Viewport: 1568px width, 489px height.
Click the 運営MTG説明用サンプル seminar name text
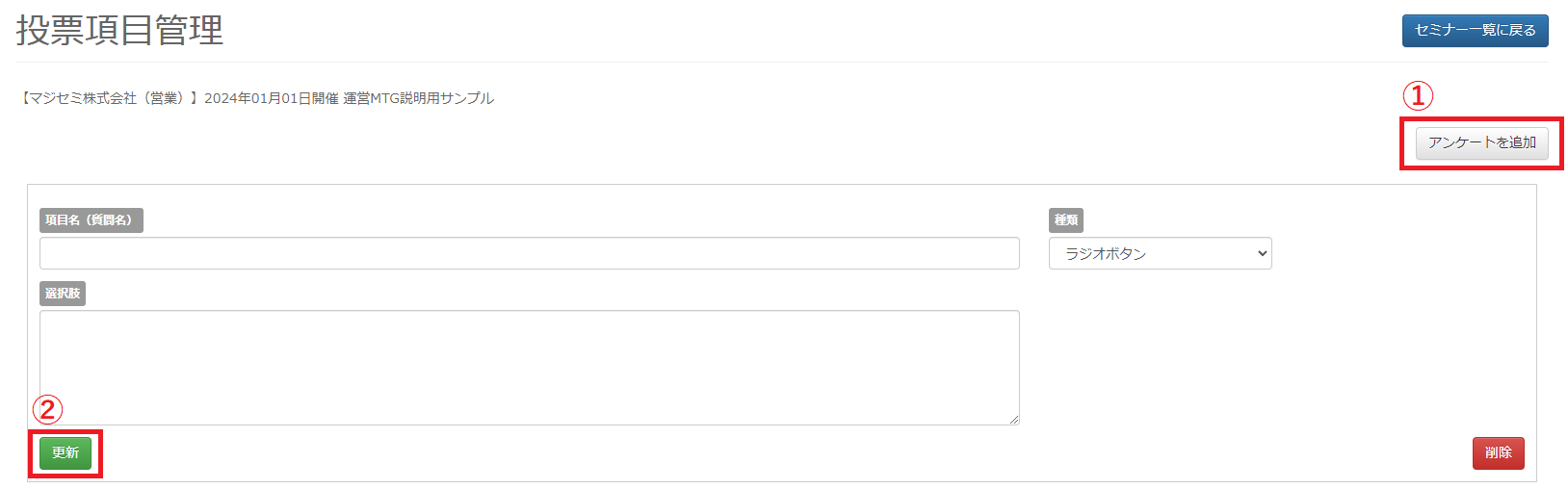pyautogui.click(x=418, y=98)
